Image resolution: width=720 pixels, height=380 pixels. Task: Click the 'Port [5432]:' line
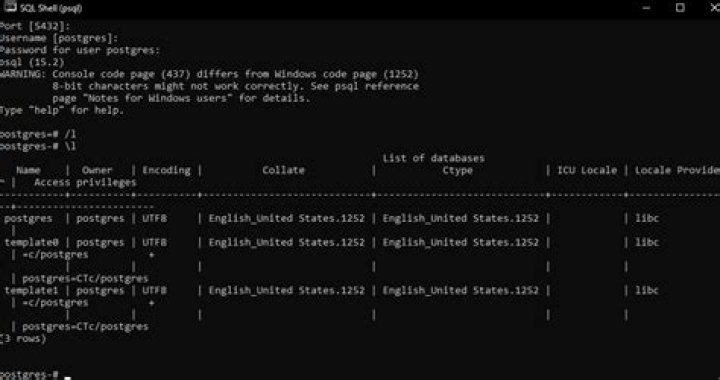point(35,27)
